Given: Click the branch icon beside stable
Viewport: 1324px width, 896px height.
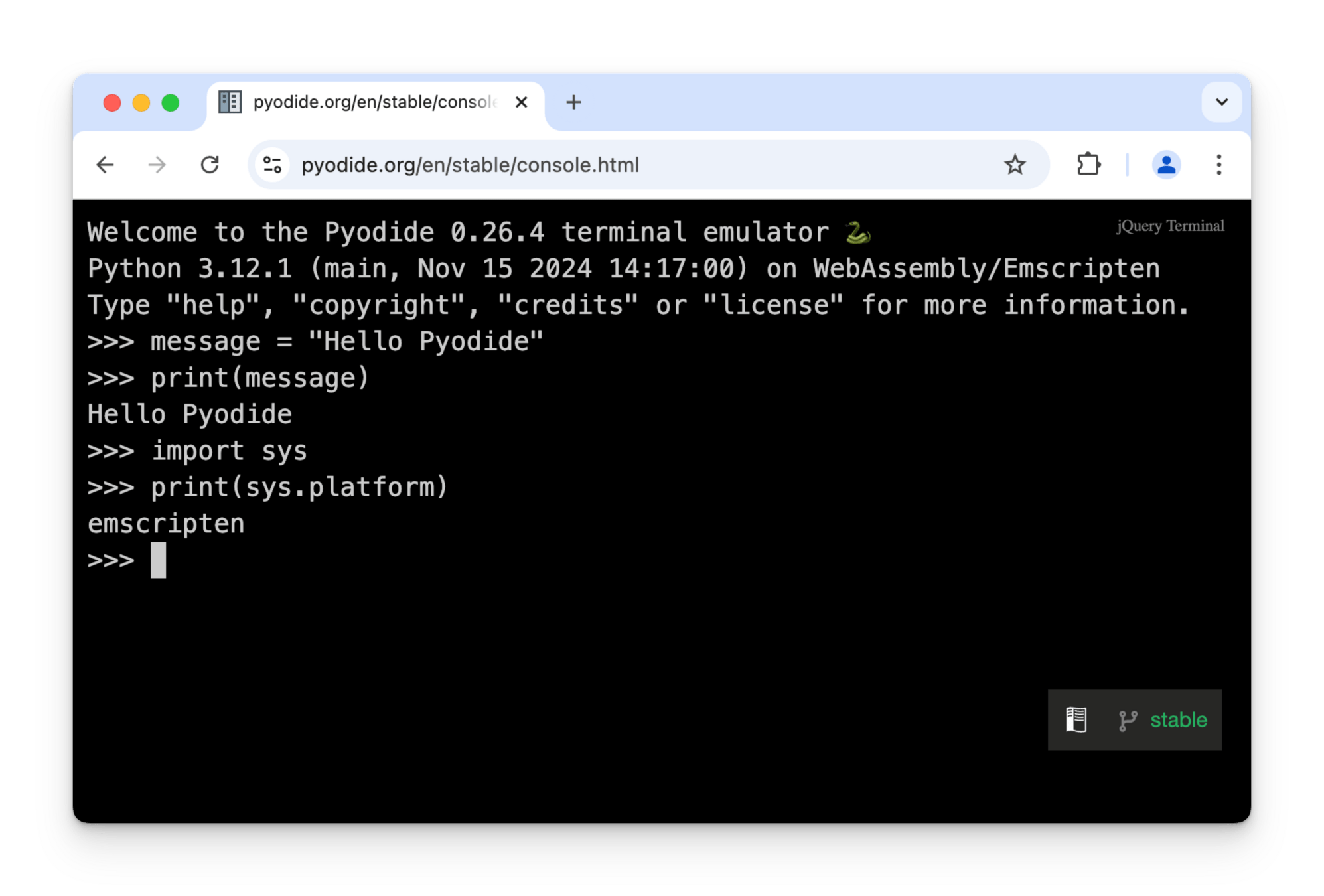Looking at the screenshot, I should click(x=1127, y=720).
